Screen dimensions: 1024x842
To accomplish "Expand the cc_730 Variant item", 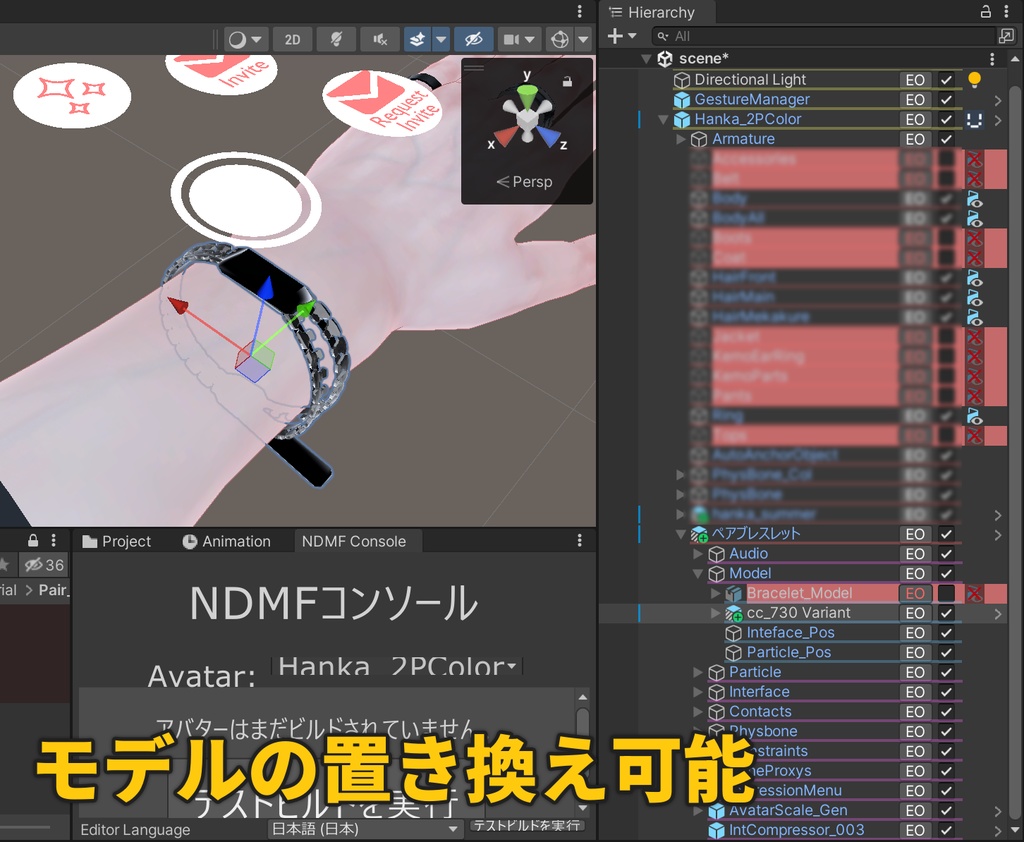I will 716,612.
